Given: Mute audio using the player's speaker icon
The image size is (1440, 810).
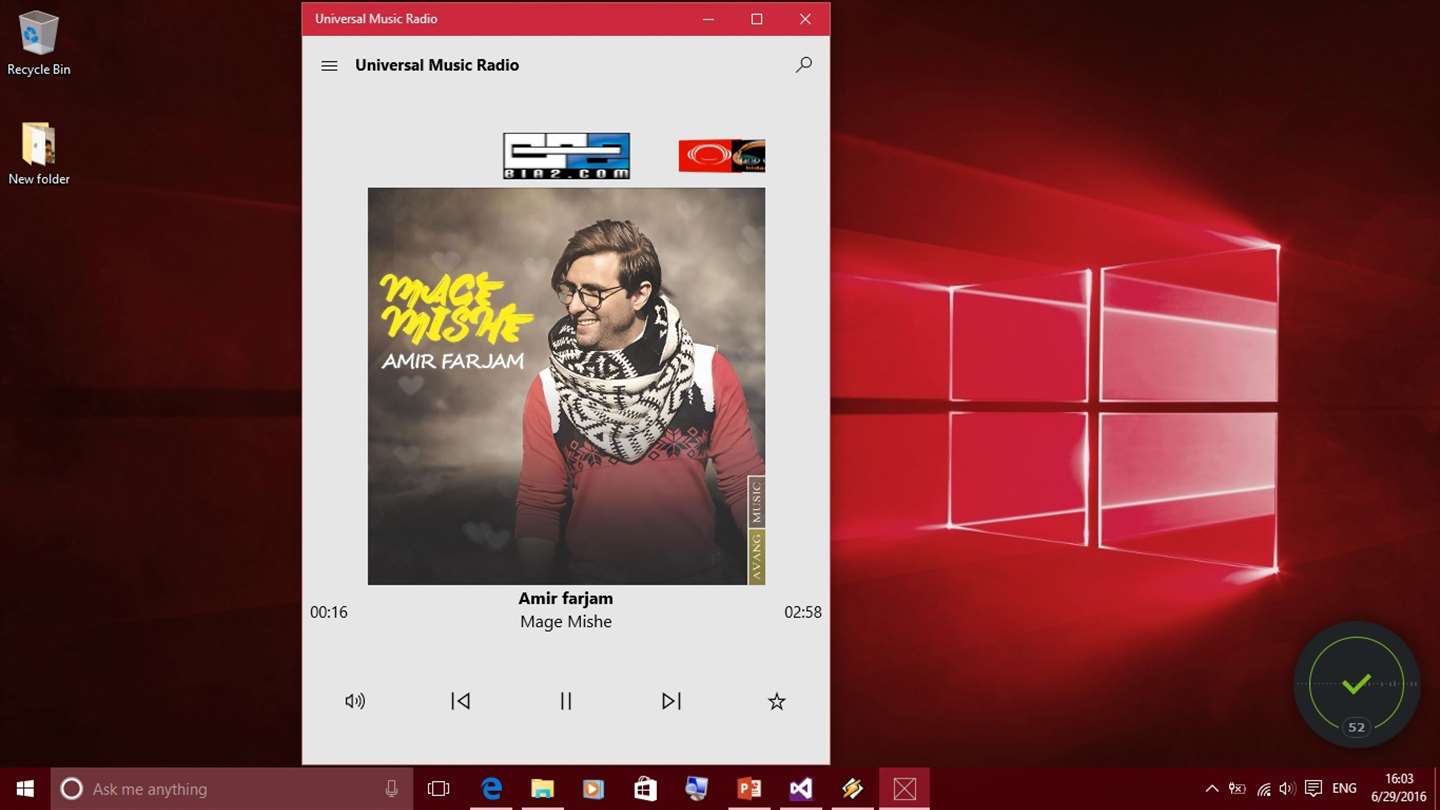Looking at the screenshot, I should [x=355, y=701].
